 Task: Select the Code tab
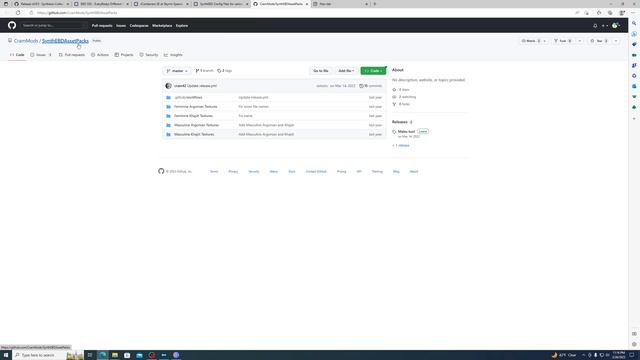coord(17,55)
